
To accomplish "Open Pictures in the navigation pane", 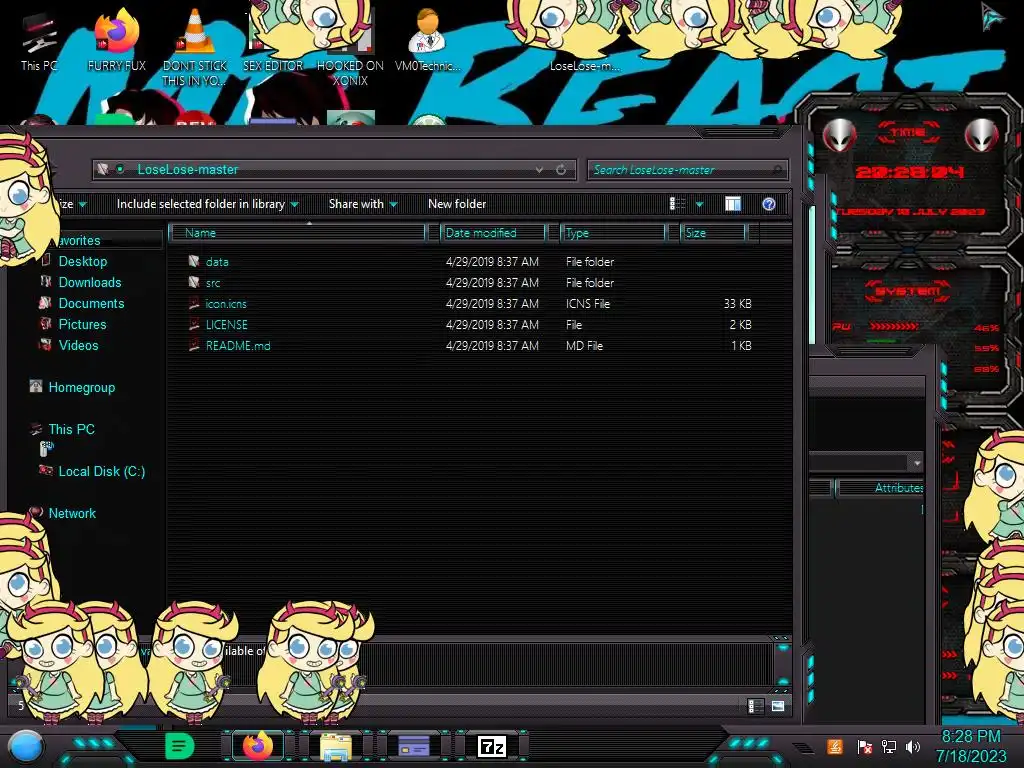I will tap(82, 324).
